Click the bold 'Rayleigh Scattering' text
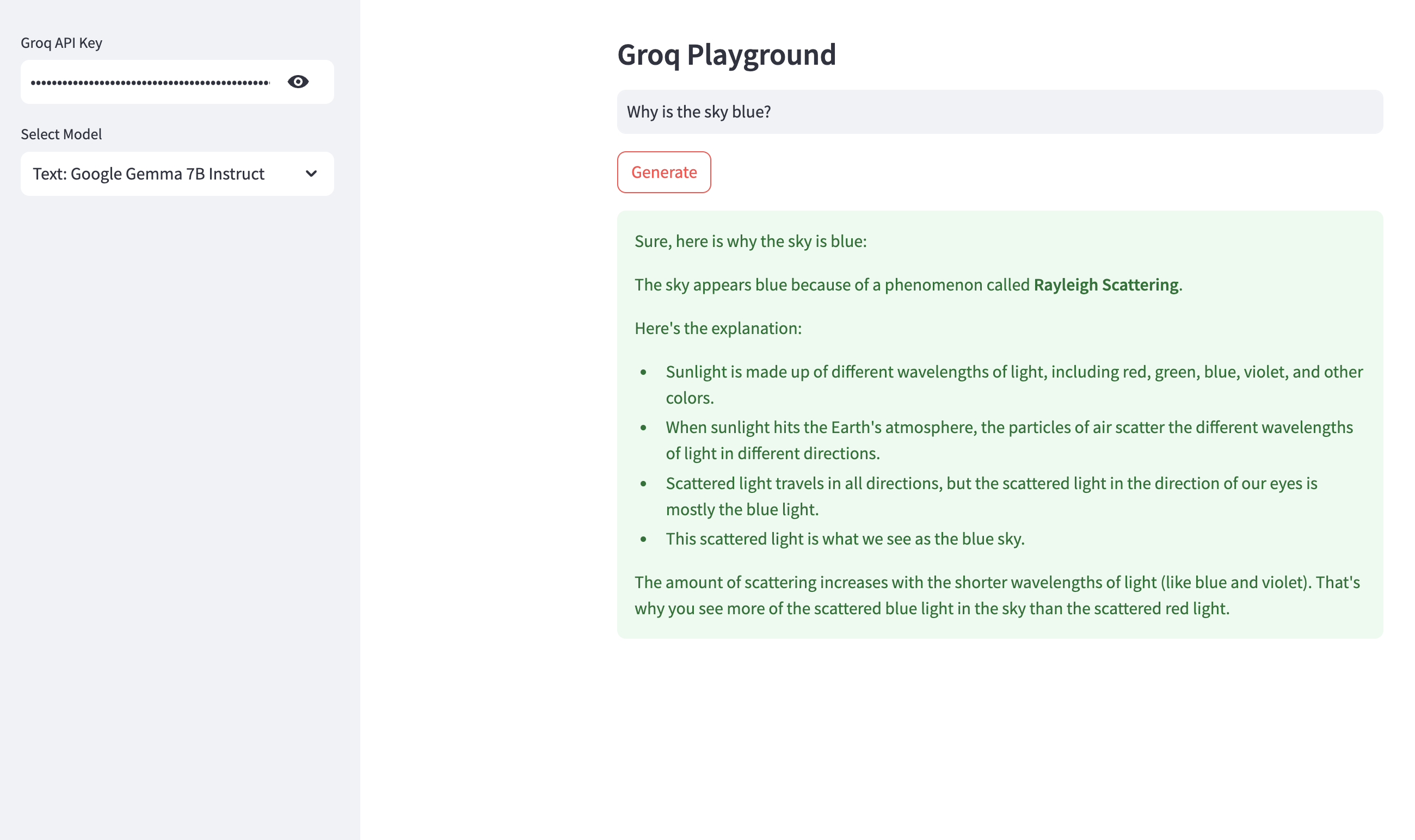The height and width of the screenshot is (840, 1415). click(x=1105, y=285)
